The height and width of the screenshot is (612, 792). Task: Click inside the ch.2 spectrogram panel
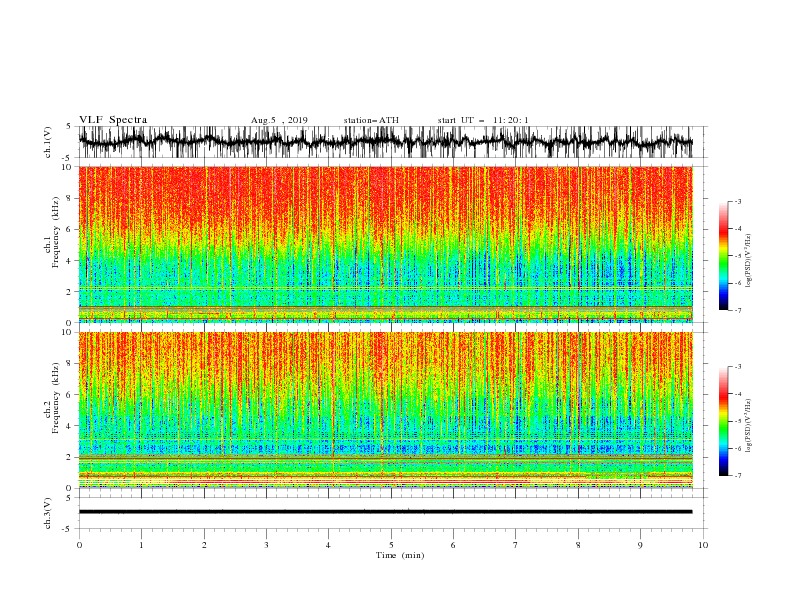pyautogui.click(x=385, y=410)
